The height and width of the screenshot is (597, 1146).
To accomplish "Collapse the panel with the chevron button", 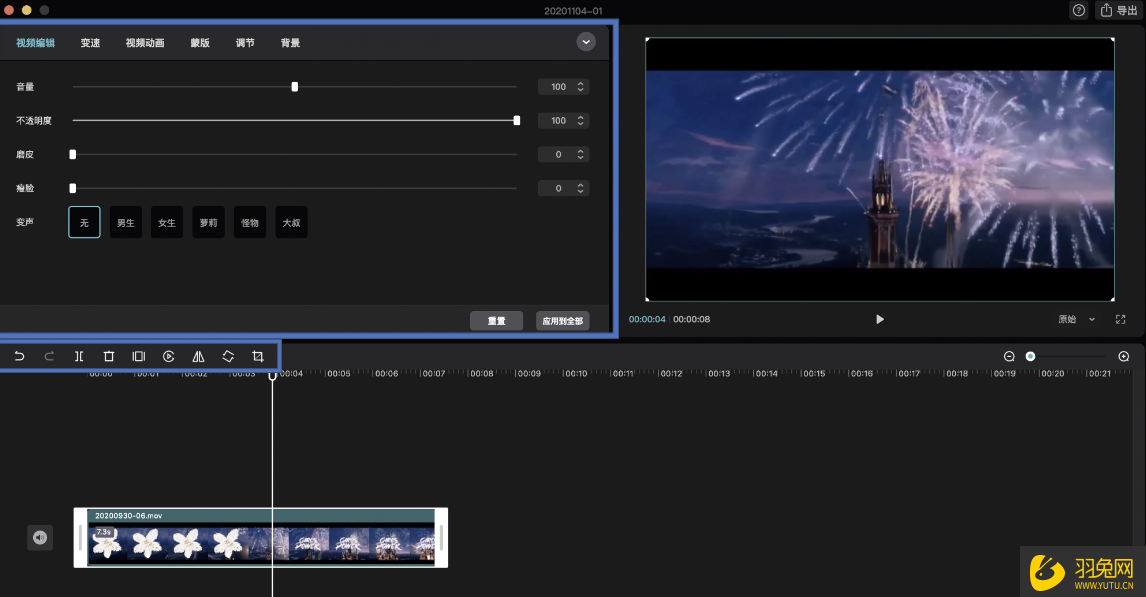I will 586,42.
